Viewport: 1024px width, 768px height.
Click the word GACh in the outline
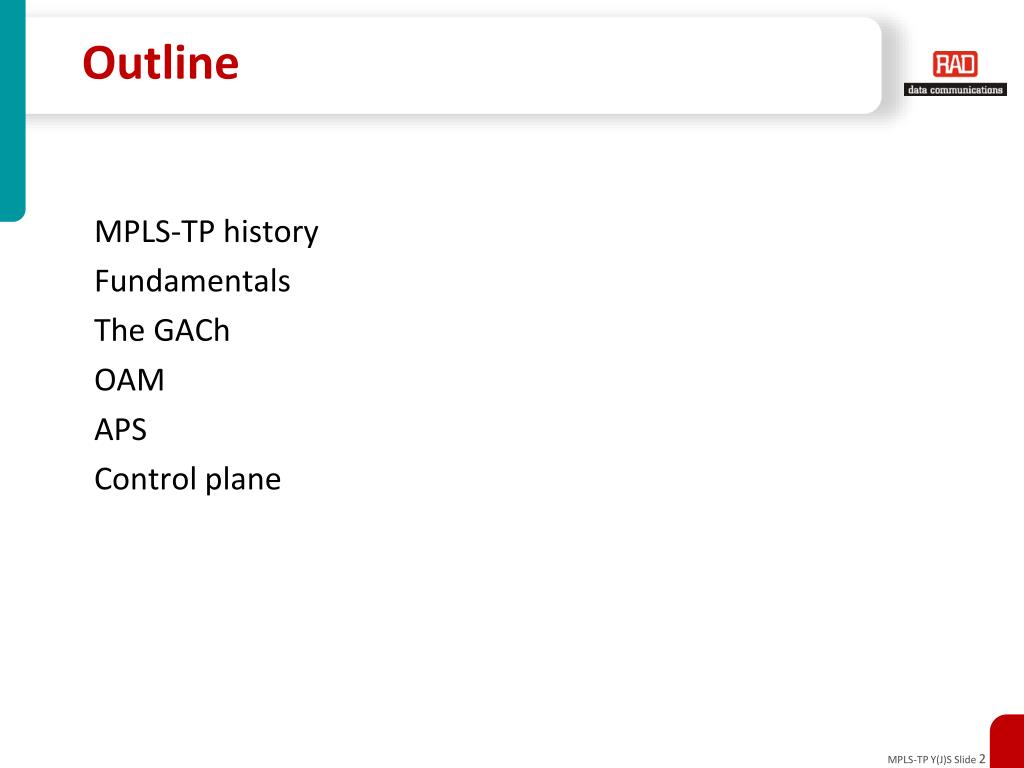tap(191, 330)
